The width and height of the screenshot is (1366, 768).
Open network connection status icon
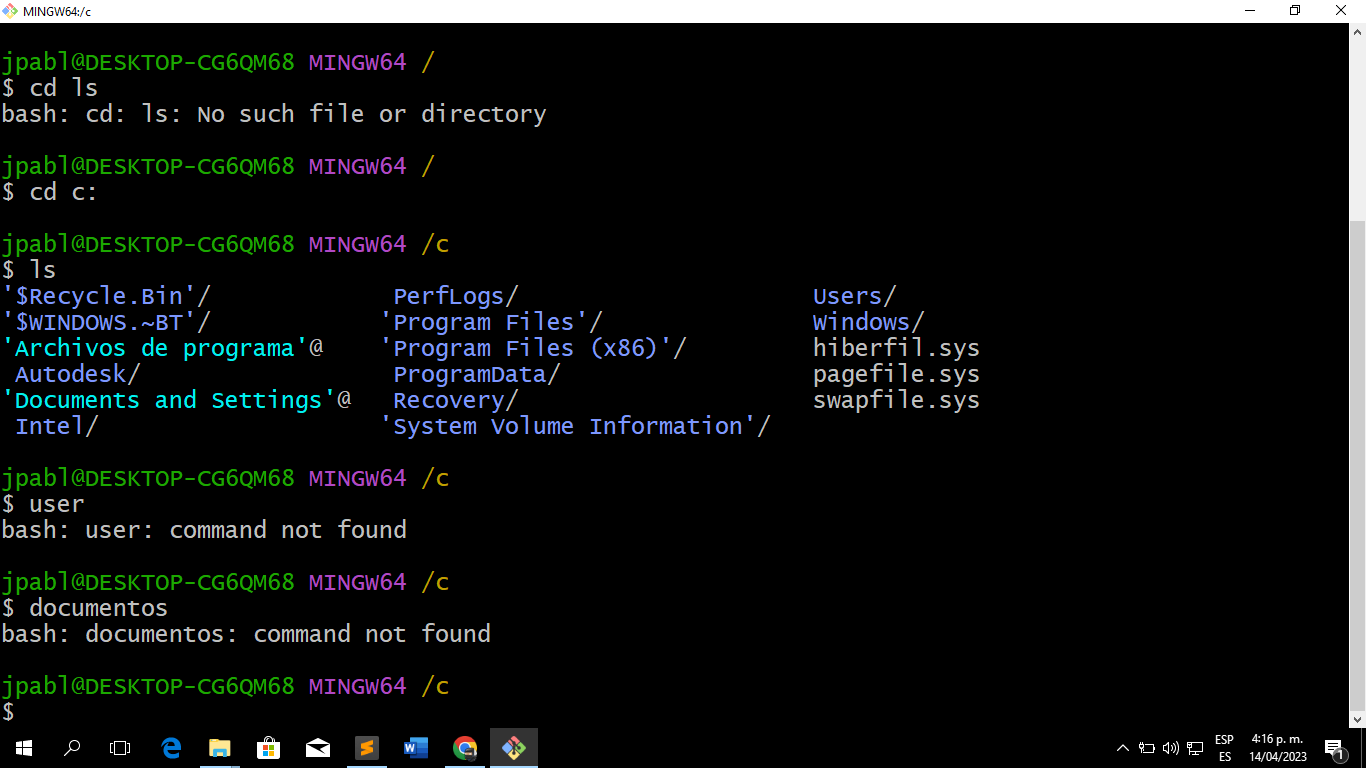click(x=1195, y=748)
